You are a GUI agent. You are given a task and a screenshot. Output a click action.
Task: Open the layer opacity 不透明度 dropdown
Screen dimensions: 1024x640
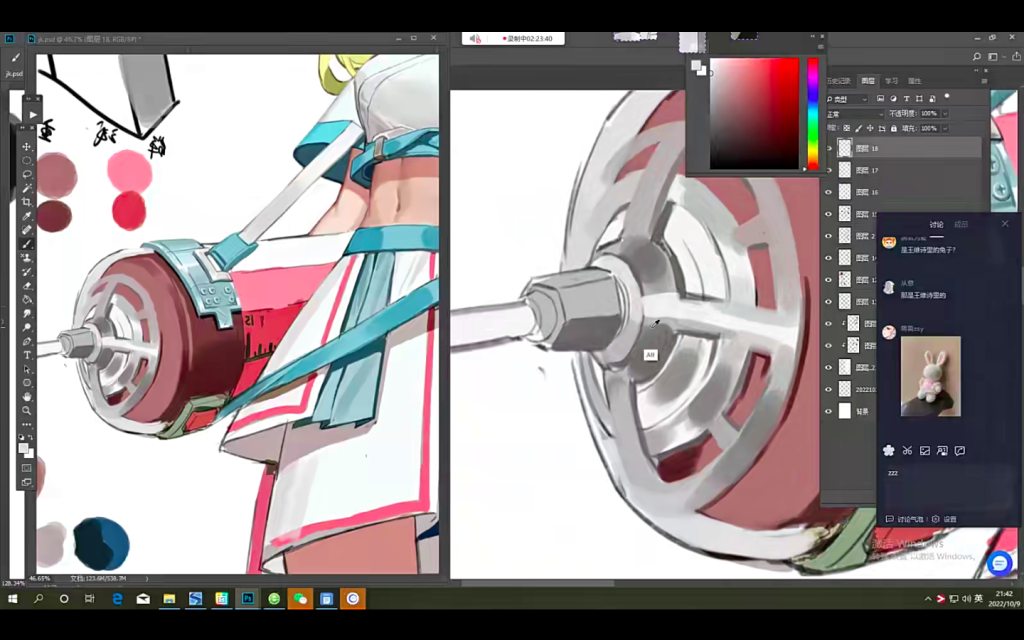pyautogui.click(x=943, y=114)
